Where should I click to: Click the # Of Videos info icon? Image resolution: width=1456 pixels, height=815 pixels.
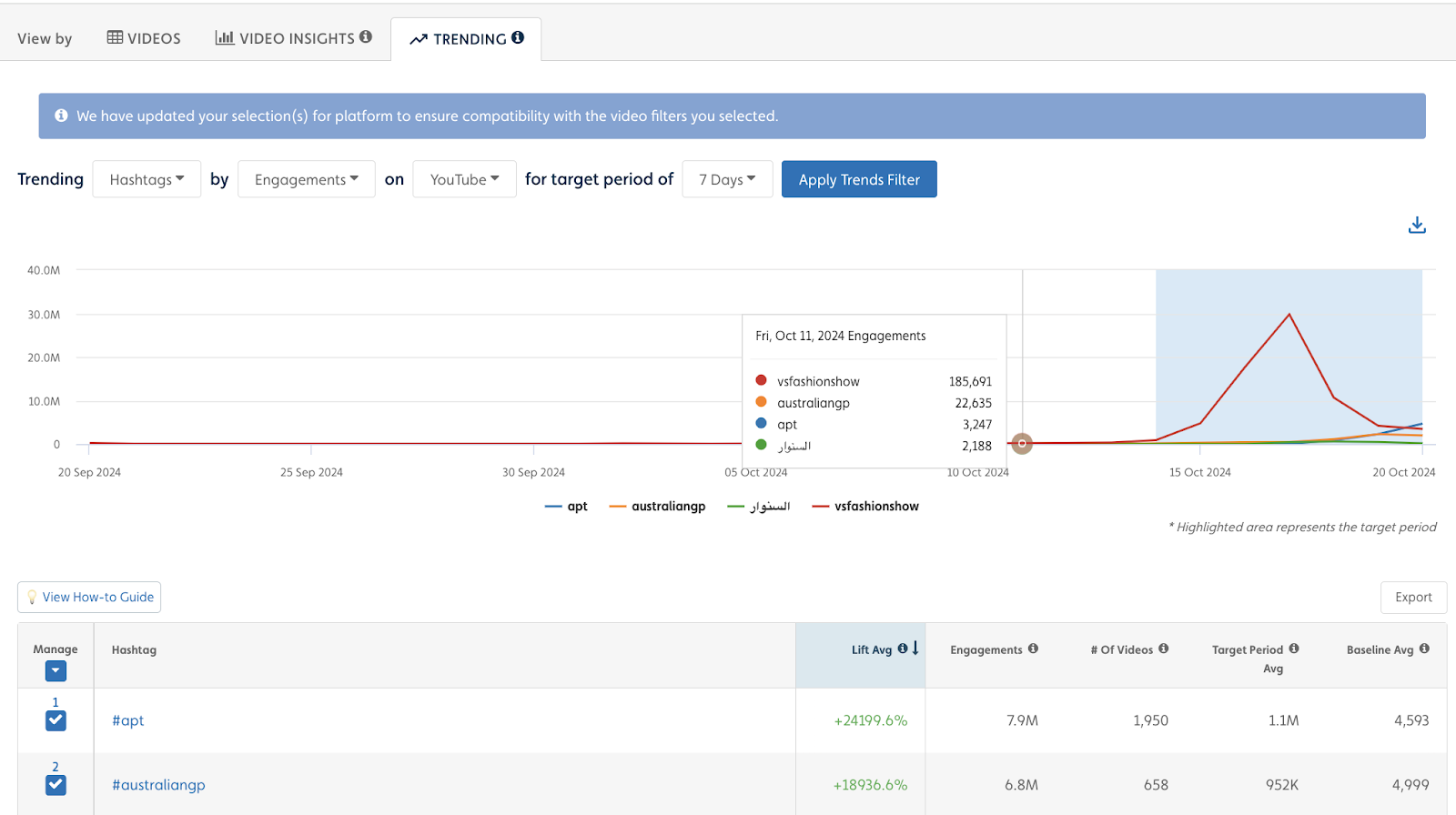(x=1164, y=649)
